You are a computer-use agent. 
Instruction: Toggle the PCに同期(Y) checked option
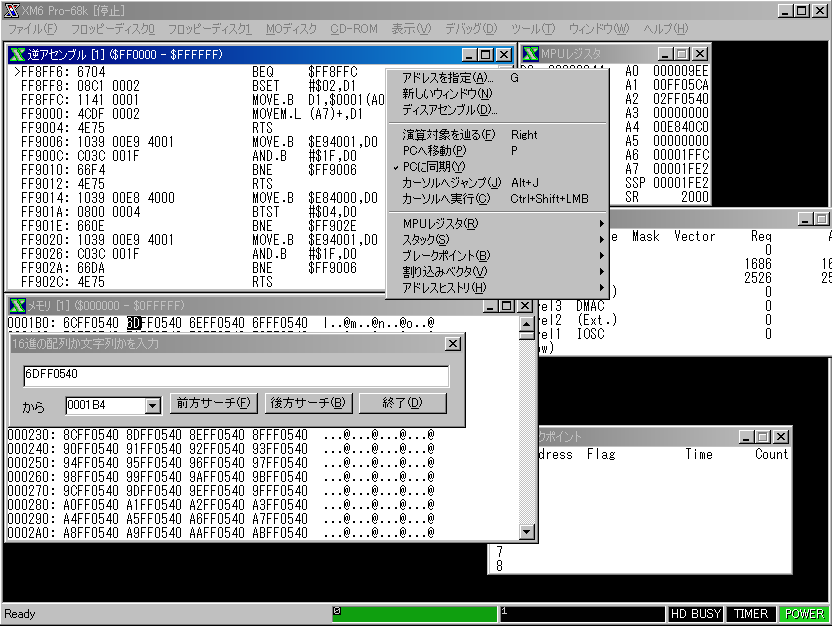click(497, 167)
